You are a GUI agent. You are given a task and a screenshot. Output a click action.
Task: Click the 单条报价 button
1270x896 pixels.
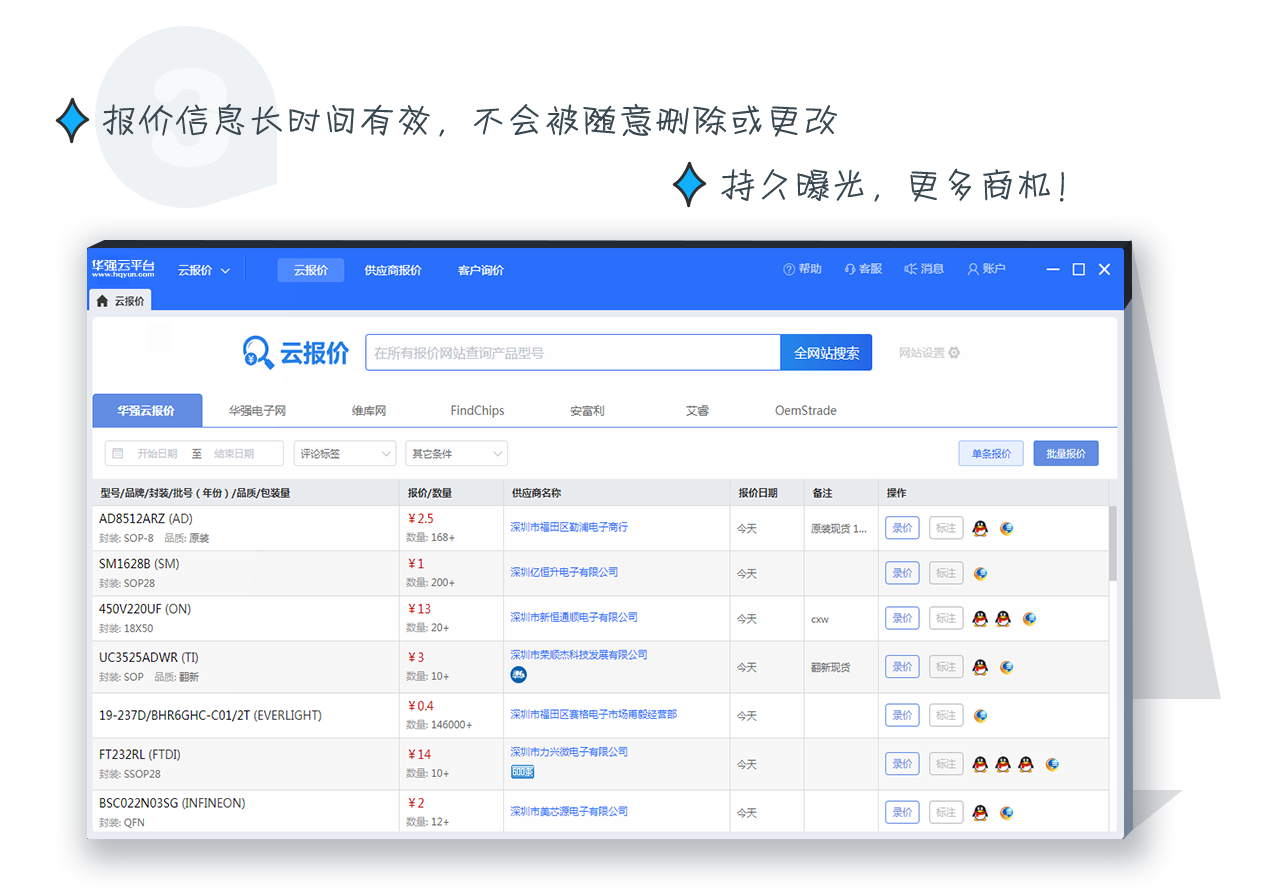(991, 454)
